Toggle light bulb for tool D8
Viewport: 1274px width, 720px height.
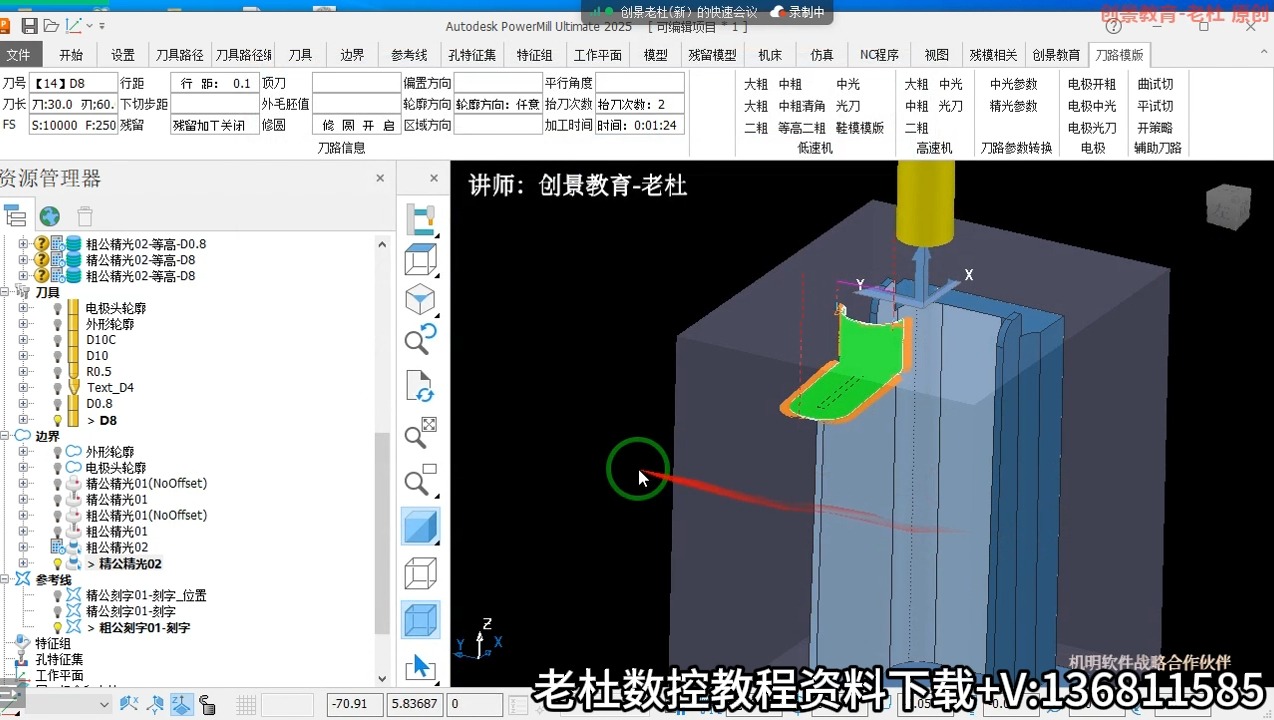(57, 420)
